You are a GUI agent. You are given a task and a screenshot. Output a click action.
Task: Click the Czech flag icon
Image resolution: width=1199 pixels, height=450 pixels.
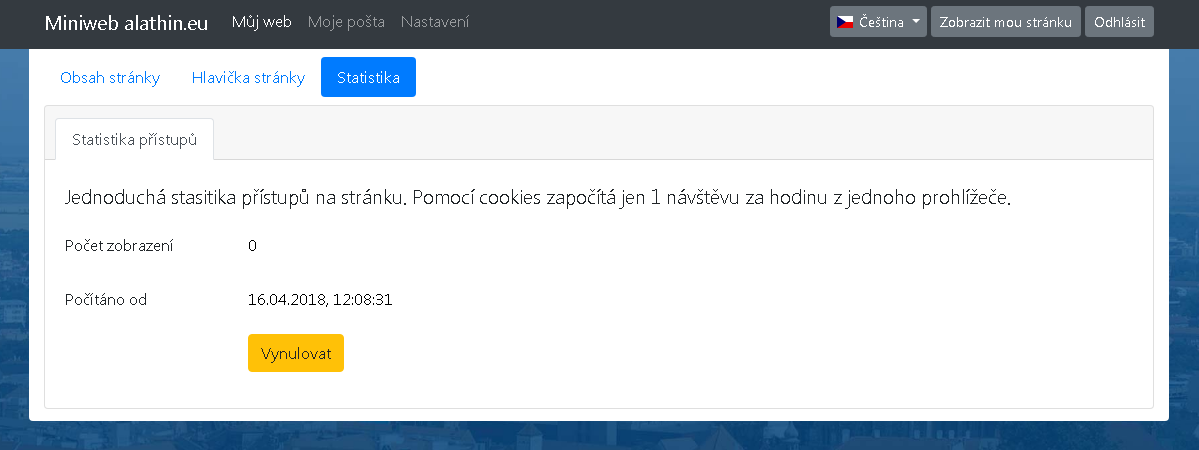point(845,22)
